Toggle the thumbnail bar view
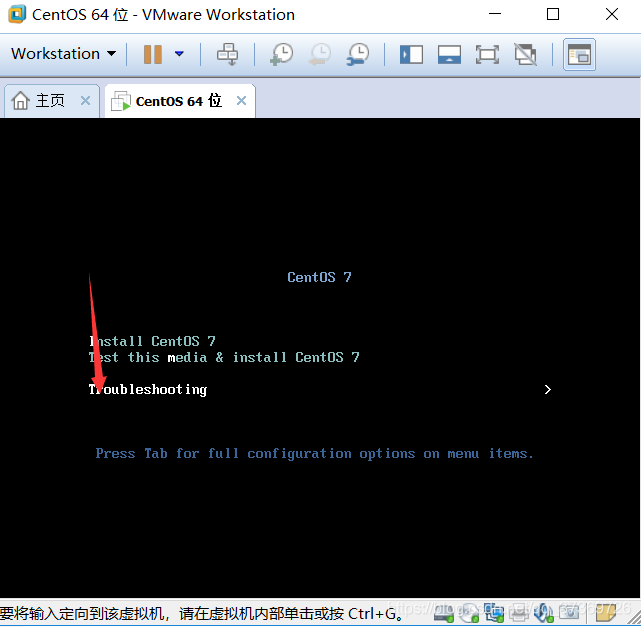Screen dimensions: 641x627 (449, 54)
